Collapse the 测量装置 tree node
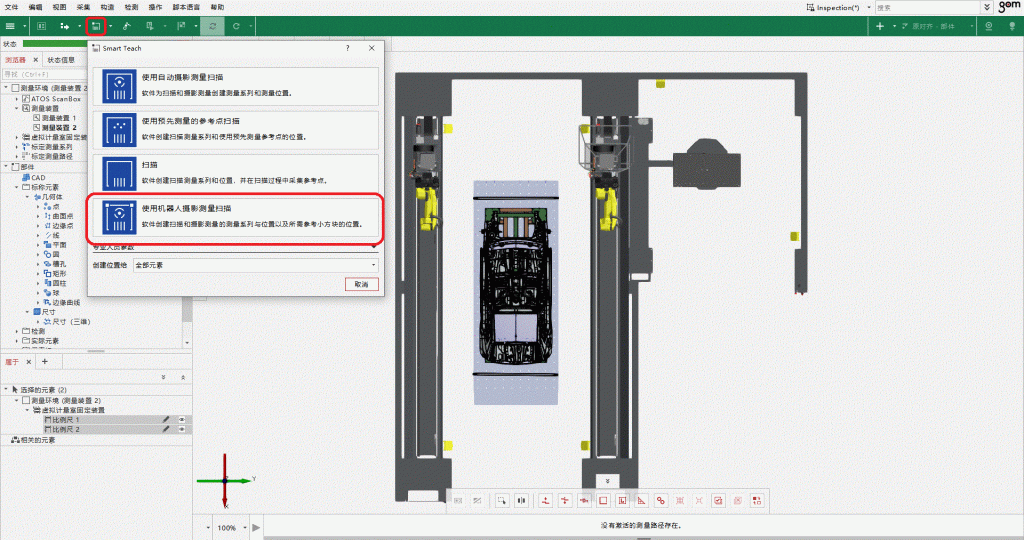1024x540 pixels. click(17, 108)
